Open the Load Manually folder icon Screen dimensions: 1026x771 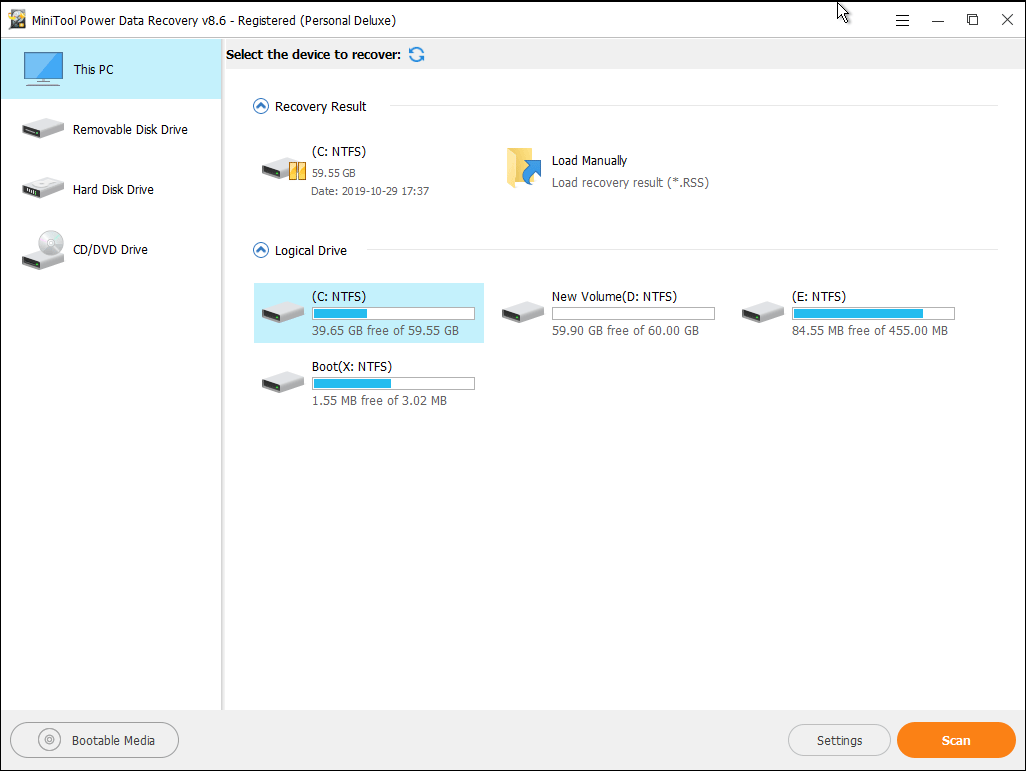524,169
